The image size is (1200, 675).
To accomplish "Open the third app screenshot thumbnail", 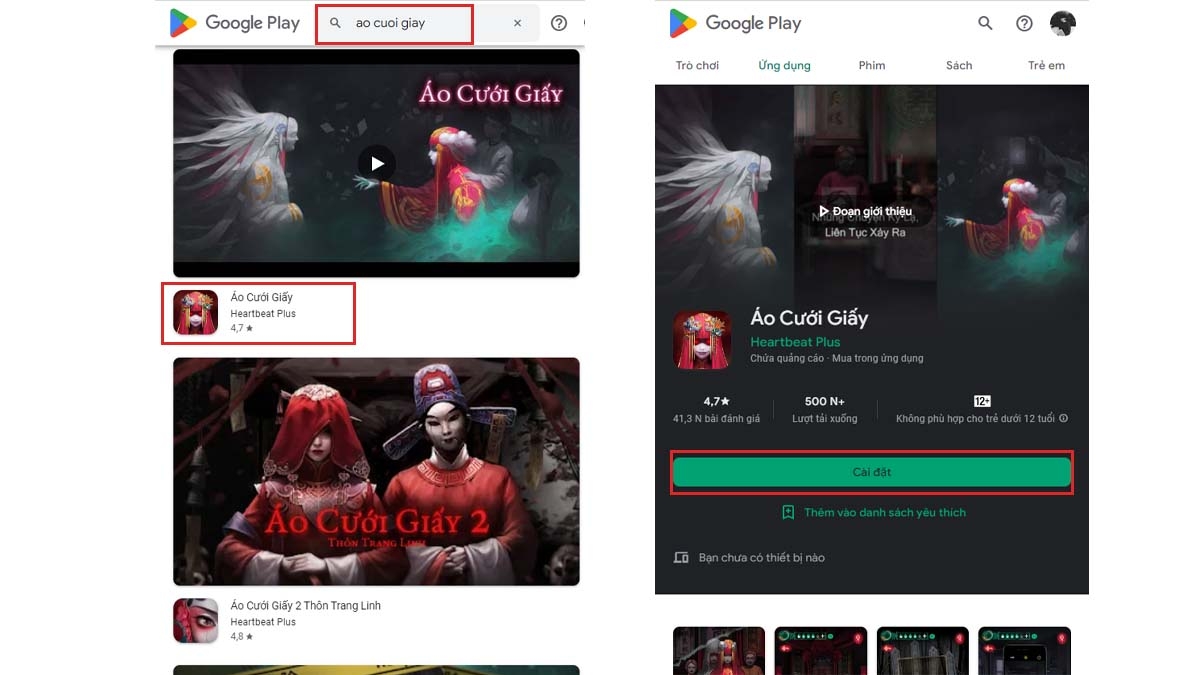I will (x=923, y=650).
